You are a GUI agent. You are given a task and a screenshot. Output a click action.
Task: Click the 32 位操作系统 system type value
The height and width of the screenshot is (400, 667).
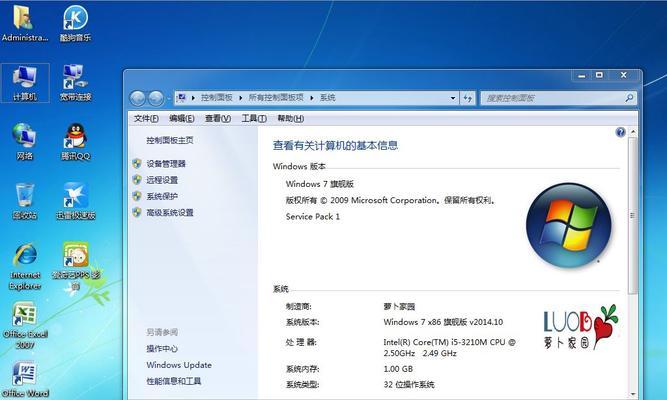(x=409, y=384)
